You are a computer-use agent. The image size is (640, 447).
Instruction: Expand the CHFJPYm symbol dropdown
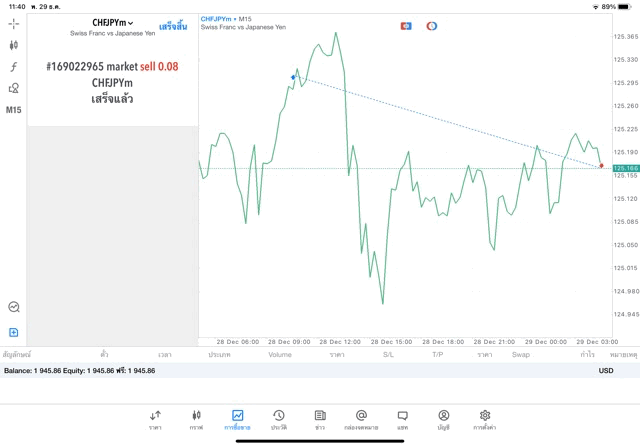[113, 23]
